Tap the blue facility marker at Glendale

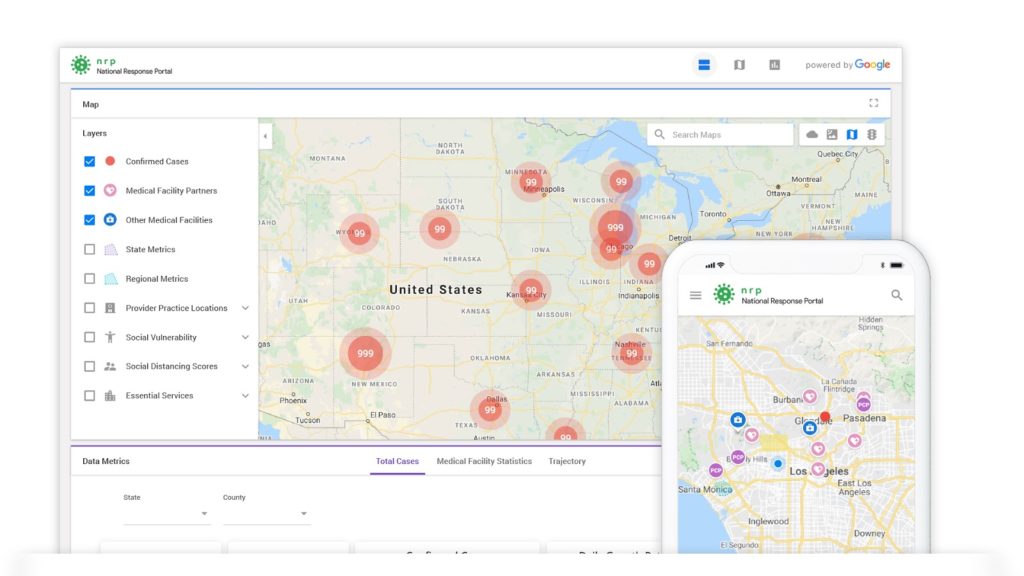(x=810, y=428)
